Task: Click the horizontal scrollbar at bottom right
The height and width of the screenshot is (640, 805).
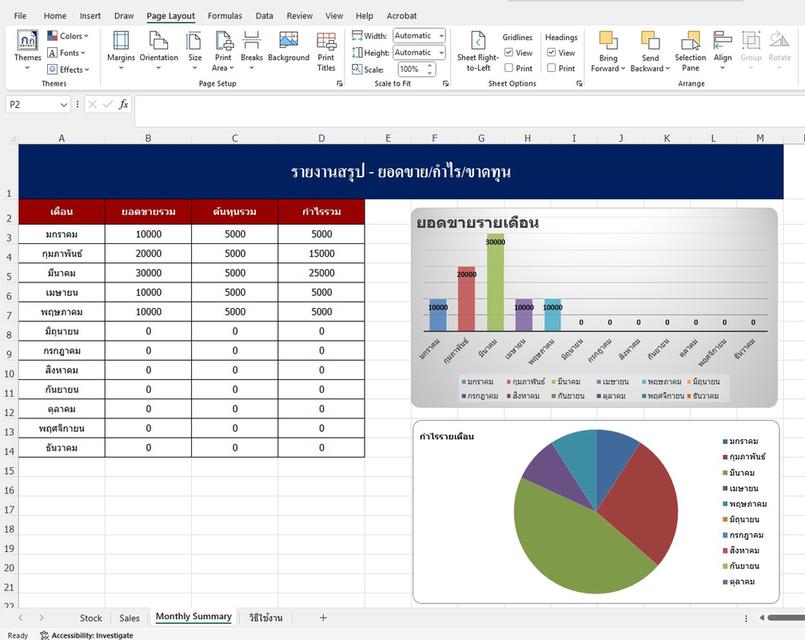Action: coord(785,617)
